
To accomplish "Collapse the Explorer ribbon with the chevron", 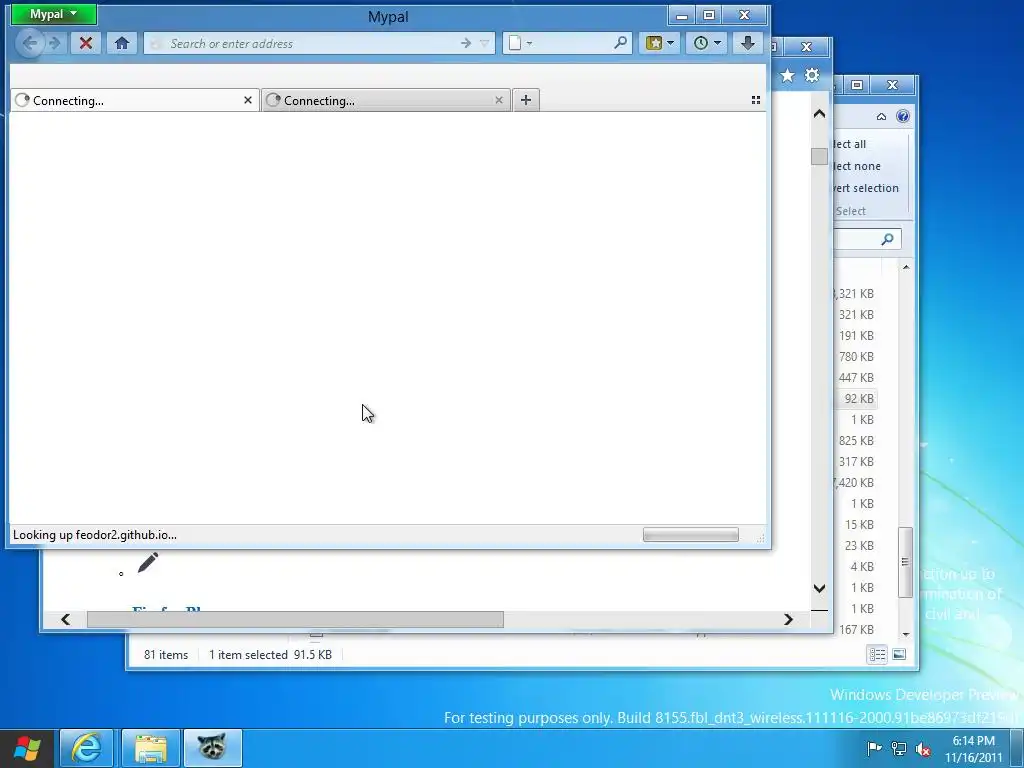I will [x=882, y=117].
